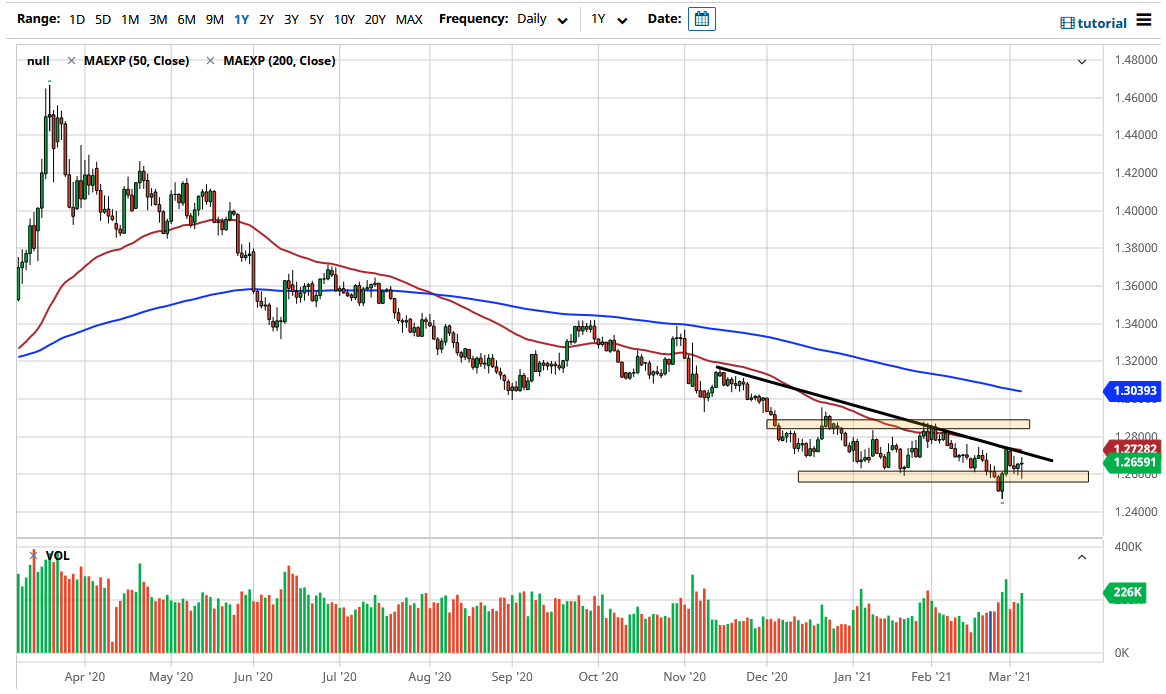Image resolution: width=1166 pixels, height=694 pixels.
Task: Select the MAX range
Action: click(408, 18)
